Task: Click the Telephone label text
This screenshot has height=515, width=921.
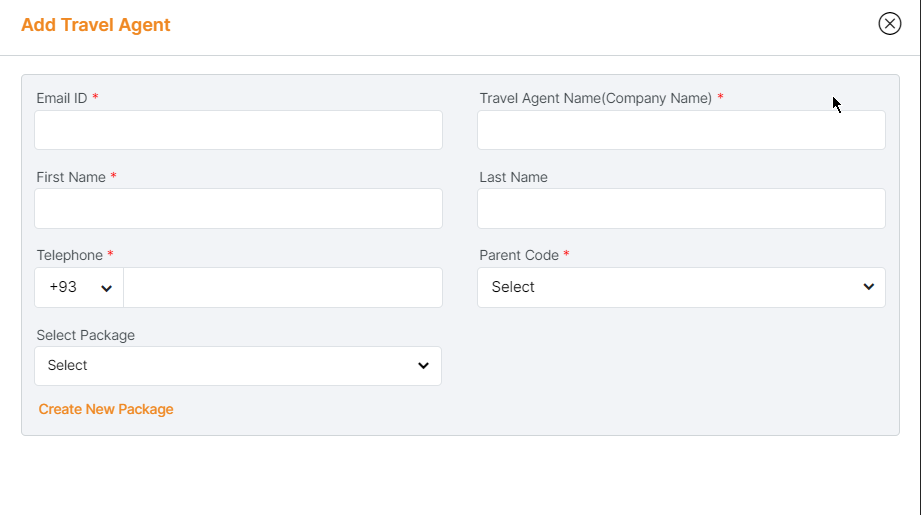Action: pyautogui.click(x=69, y=255)
